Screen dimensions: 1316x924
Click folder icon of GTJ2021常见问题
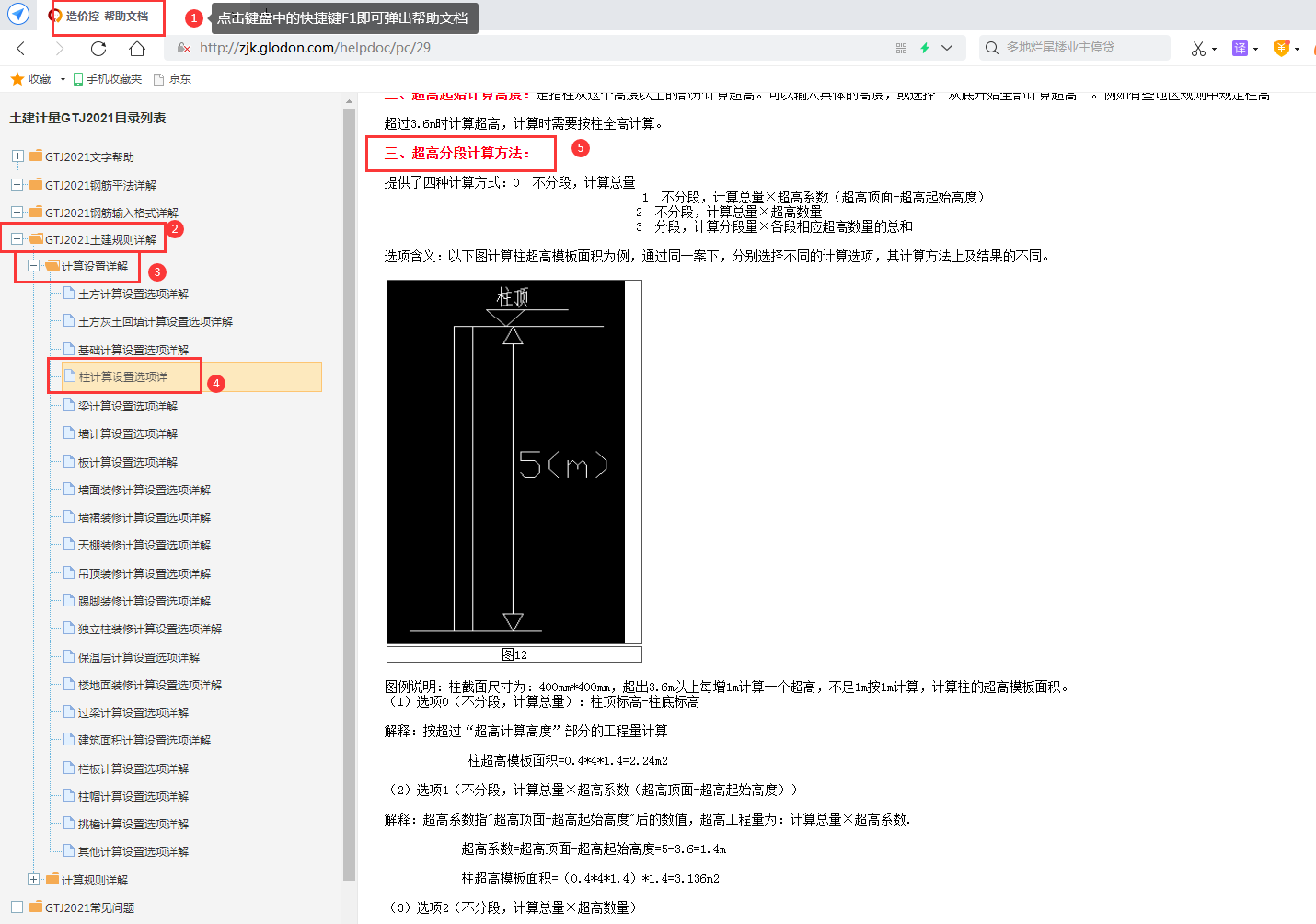click(36, 907)
